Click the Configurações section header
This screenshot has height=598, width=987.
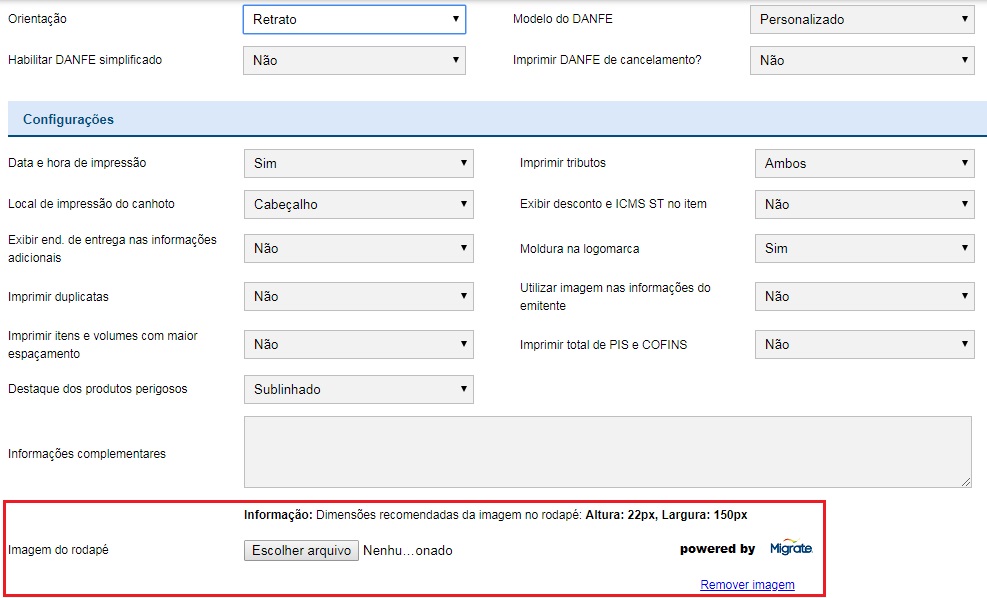point(68,119)
